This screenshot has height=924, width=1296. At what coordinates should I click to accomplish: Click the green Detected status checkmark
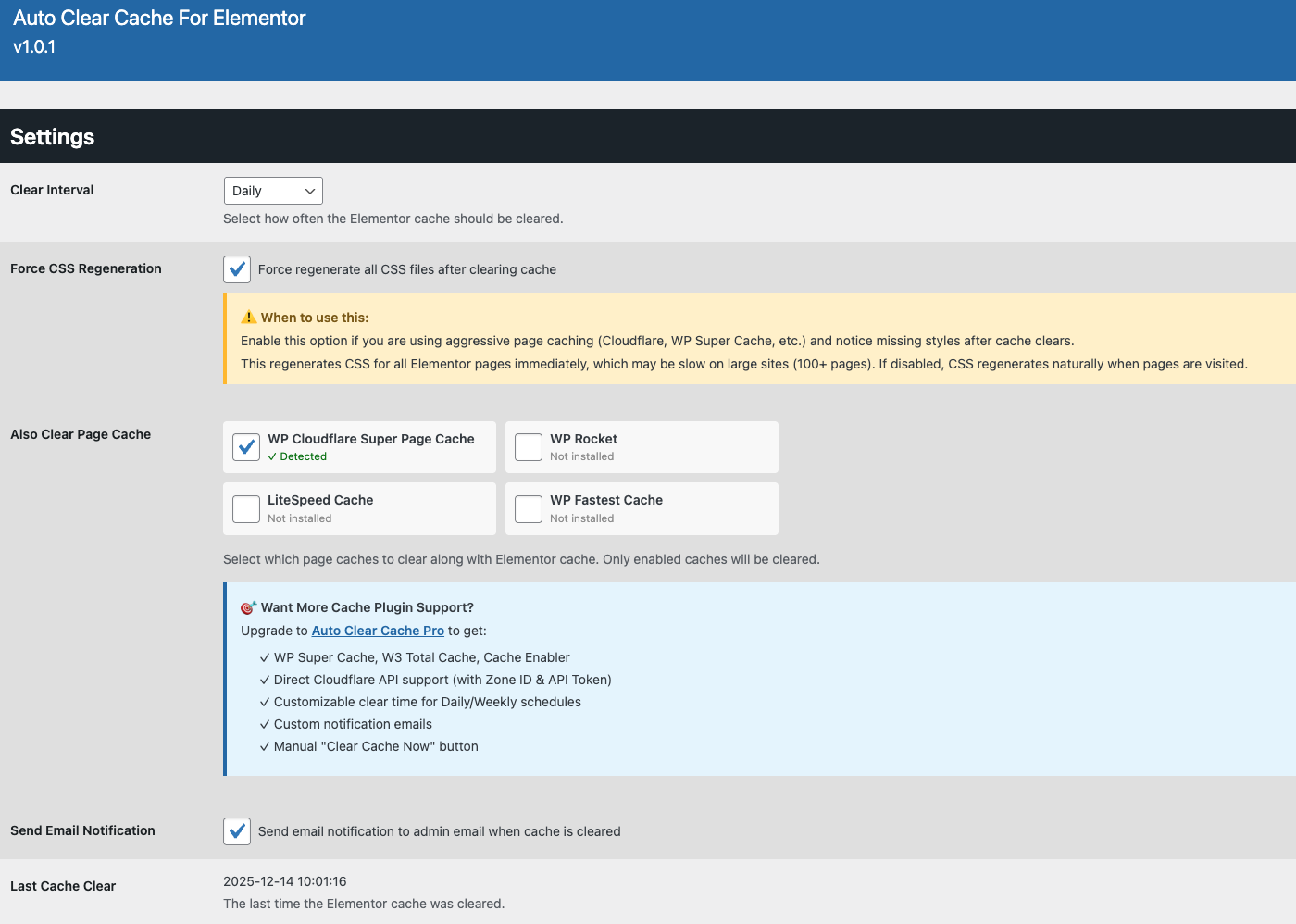click(272, 456)
